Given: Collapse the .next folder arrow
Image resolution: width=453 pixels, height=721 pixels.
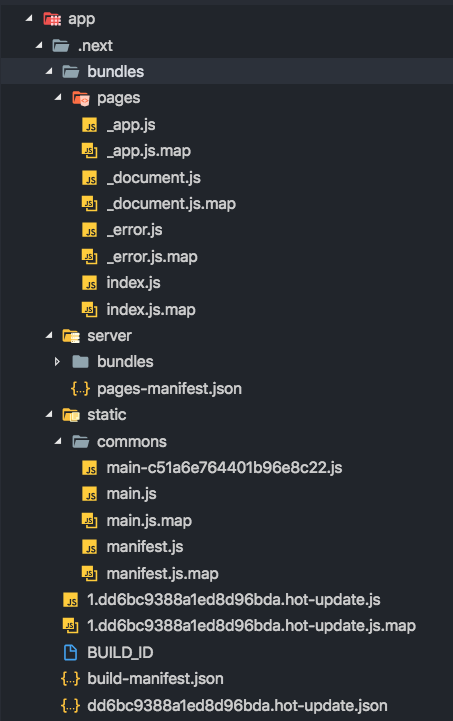Looking at the screenshot, I should [39, 45].
